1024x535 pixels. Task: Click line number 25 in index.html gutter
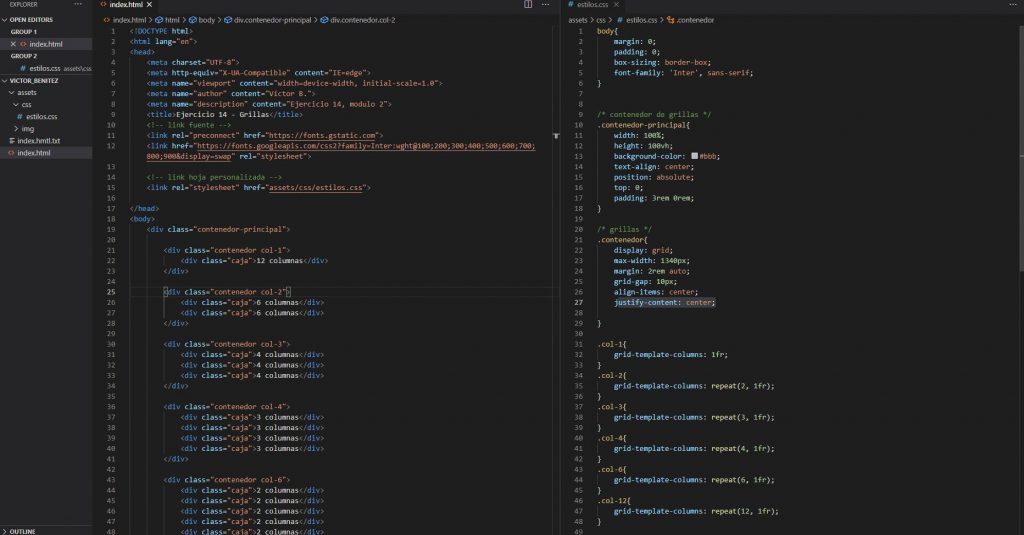pyautogui.click(x=111, y=292)
